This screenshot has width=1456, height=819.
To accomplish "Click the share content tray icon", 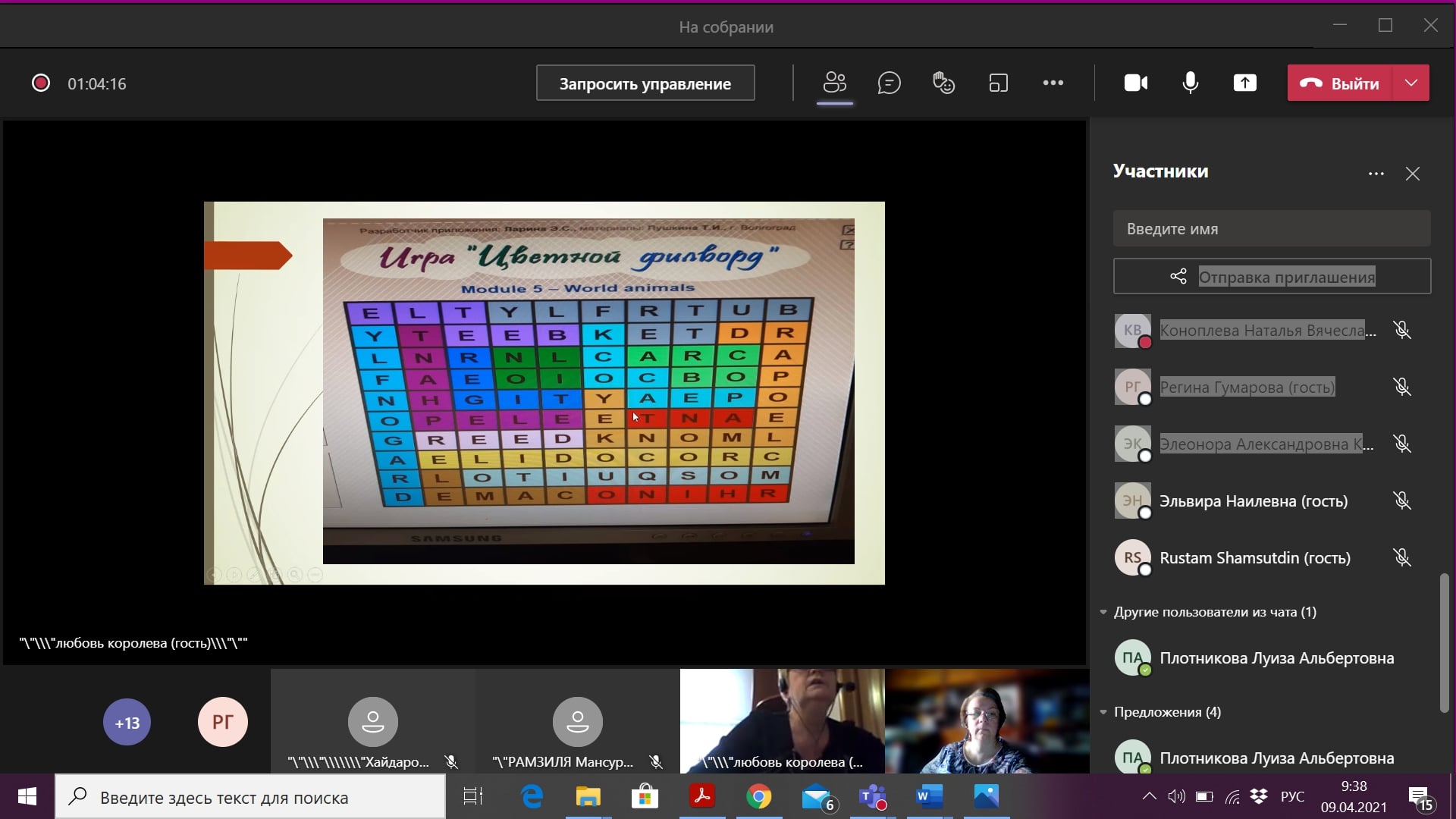I will (x=1244, y=83).
